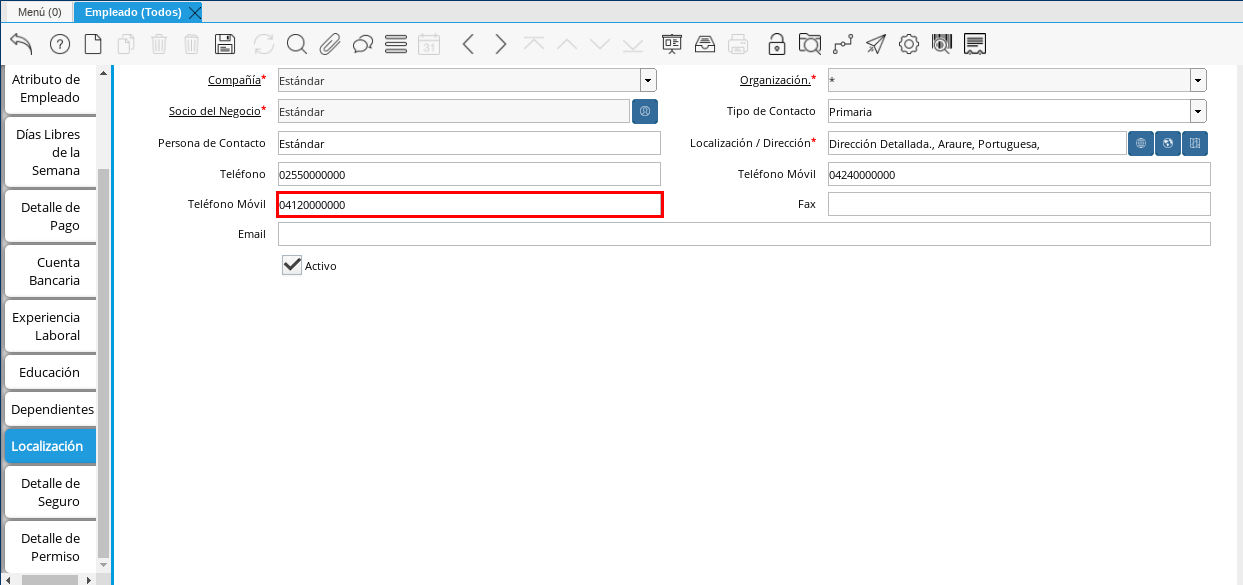Image resolution: width=1243 pixels, height=585 pixels.
Task: Click the second location map icon
Action: [x=1168, y=144]
